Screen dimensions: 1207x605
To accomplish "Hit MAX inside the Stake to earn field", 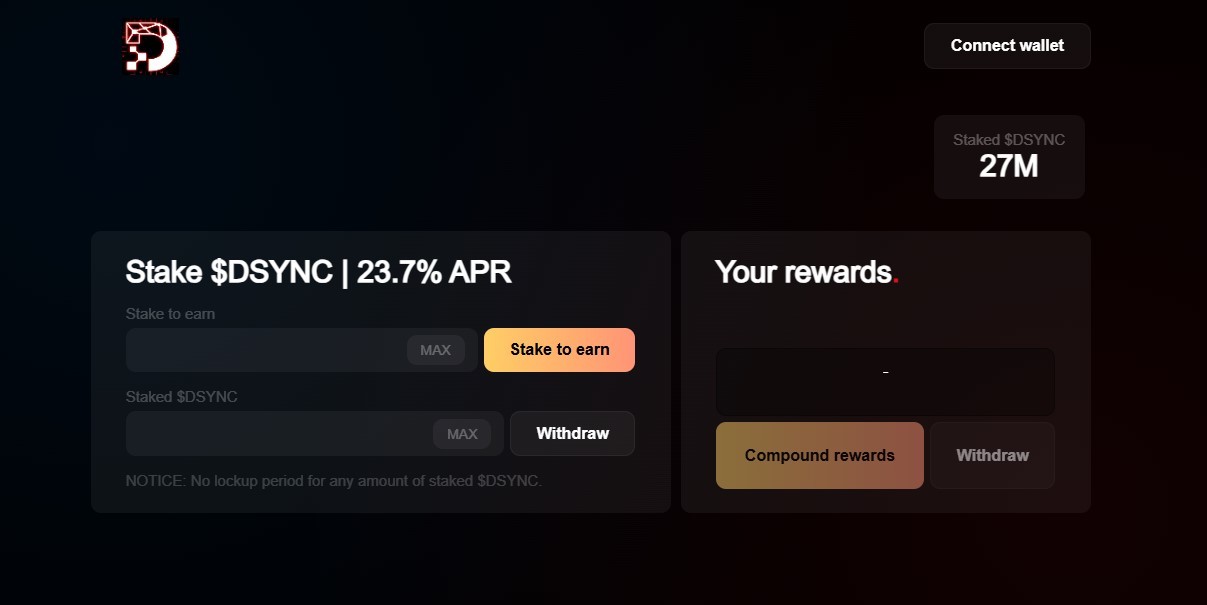I will 435,350.
